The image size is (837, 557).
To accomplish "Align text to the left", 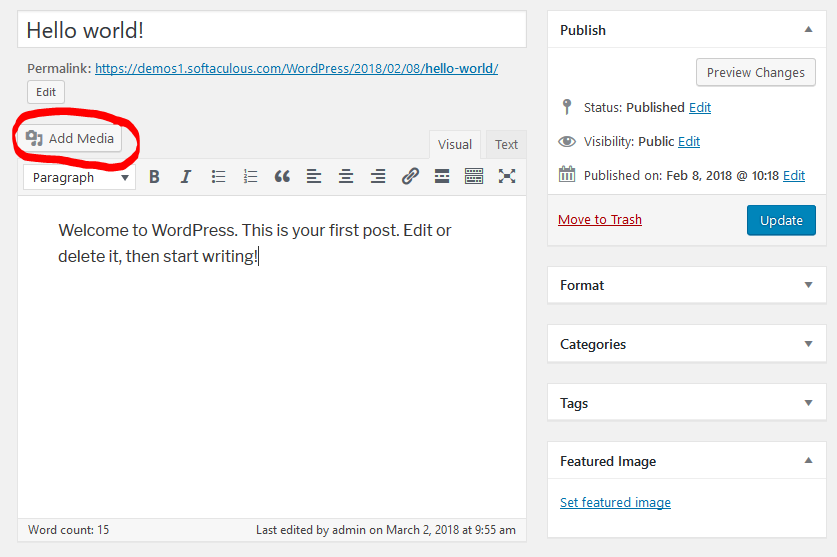I will tap(314, 176).
